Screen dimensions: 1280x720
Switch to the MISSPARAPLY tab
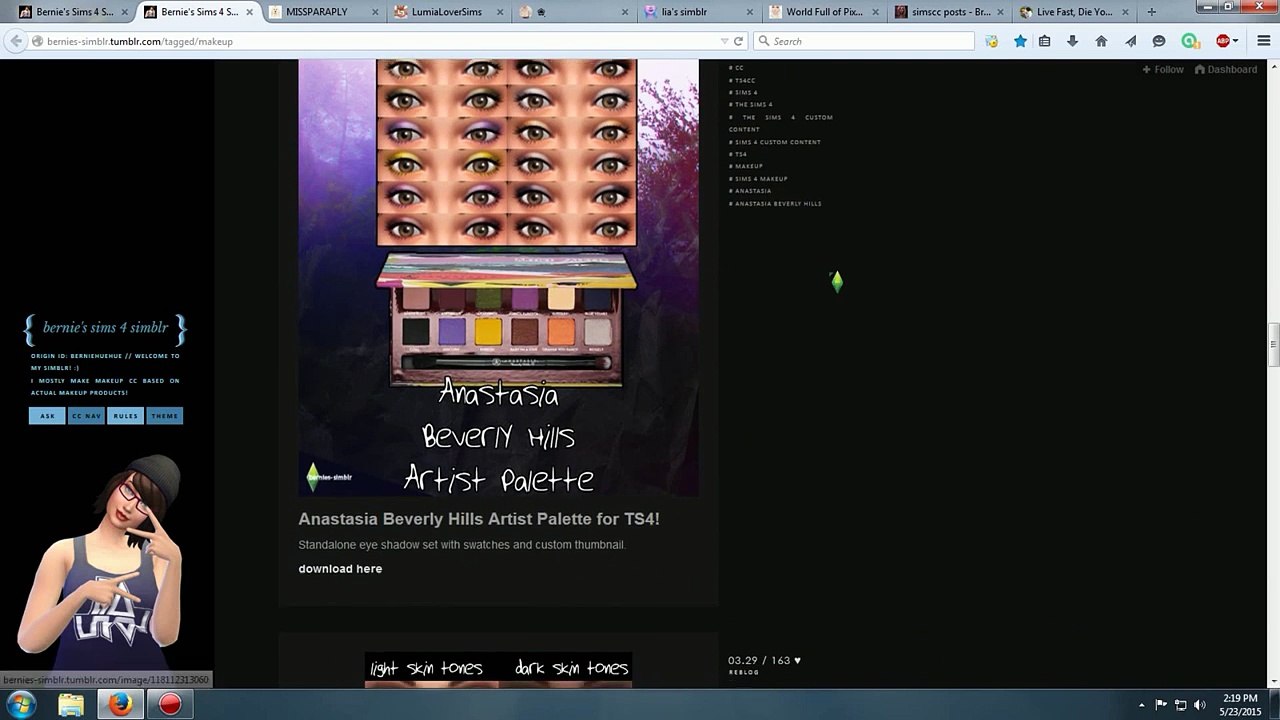(x=324, y=12)
